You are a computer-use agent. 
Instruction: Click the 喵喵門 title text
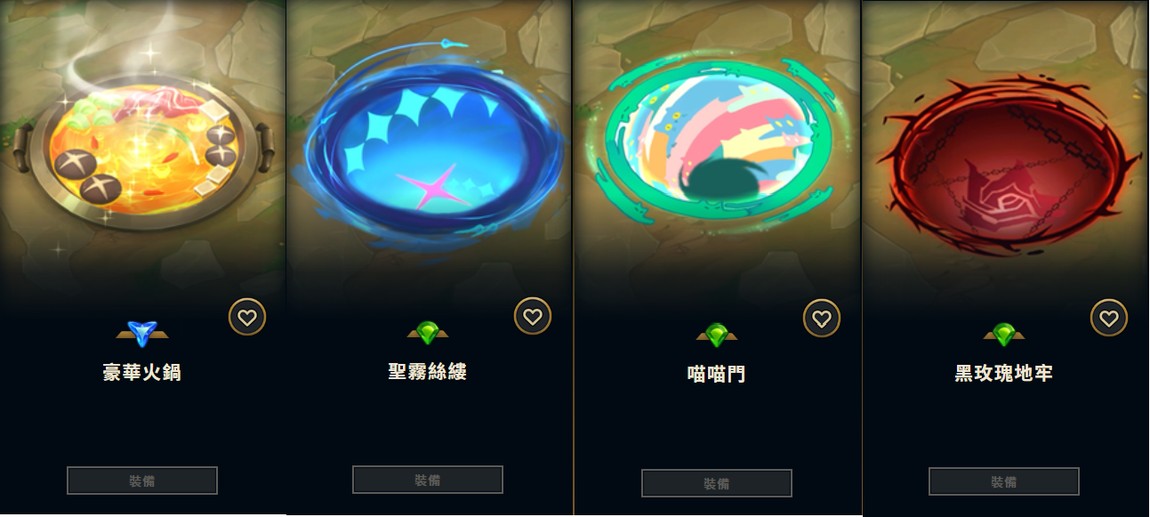tap(717, 374)
